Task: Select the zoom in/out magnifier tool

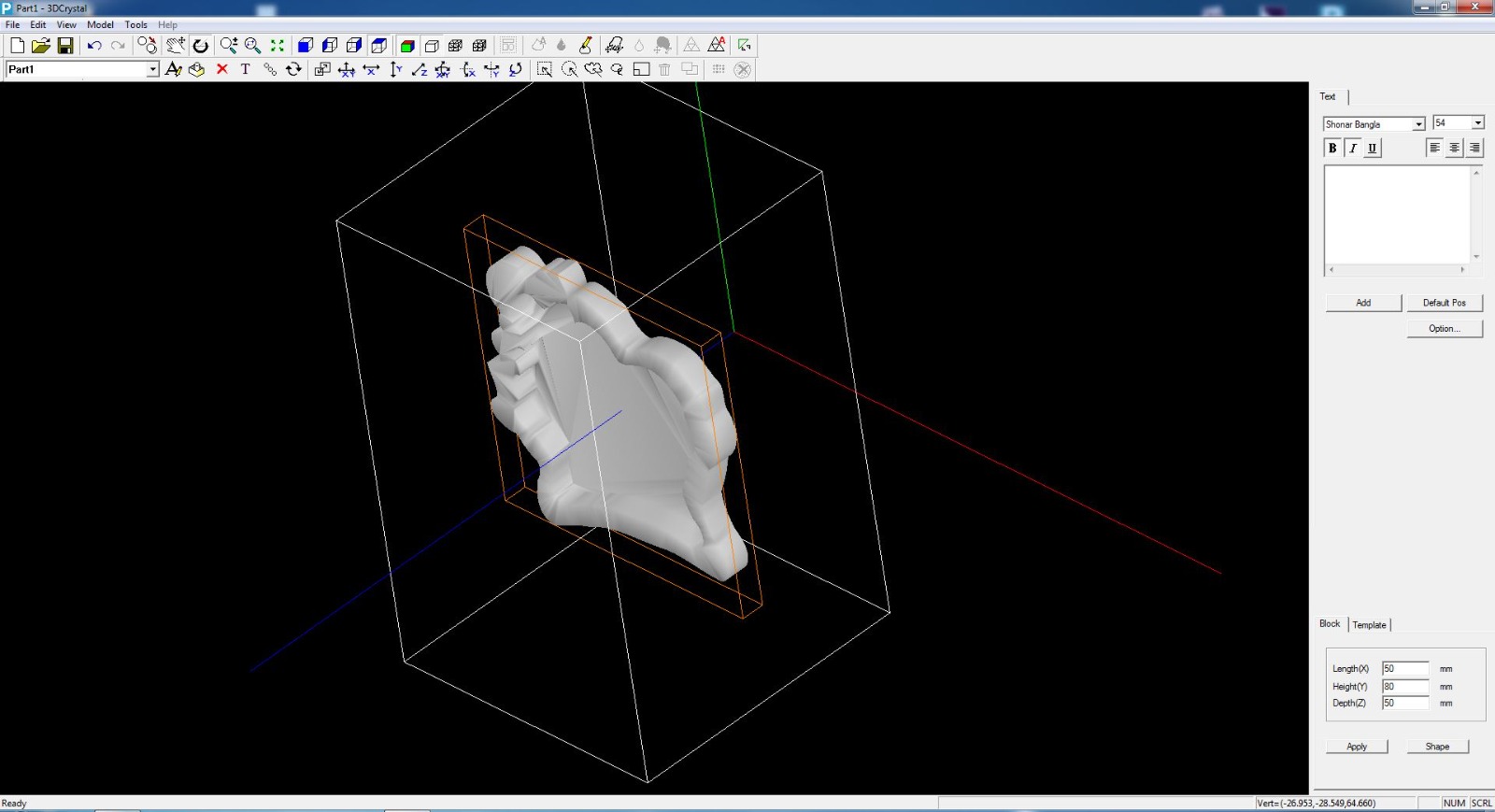Action: [x=228, y=45]
